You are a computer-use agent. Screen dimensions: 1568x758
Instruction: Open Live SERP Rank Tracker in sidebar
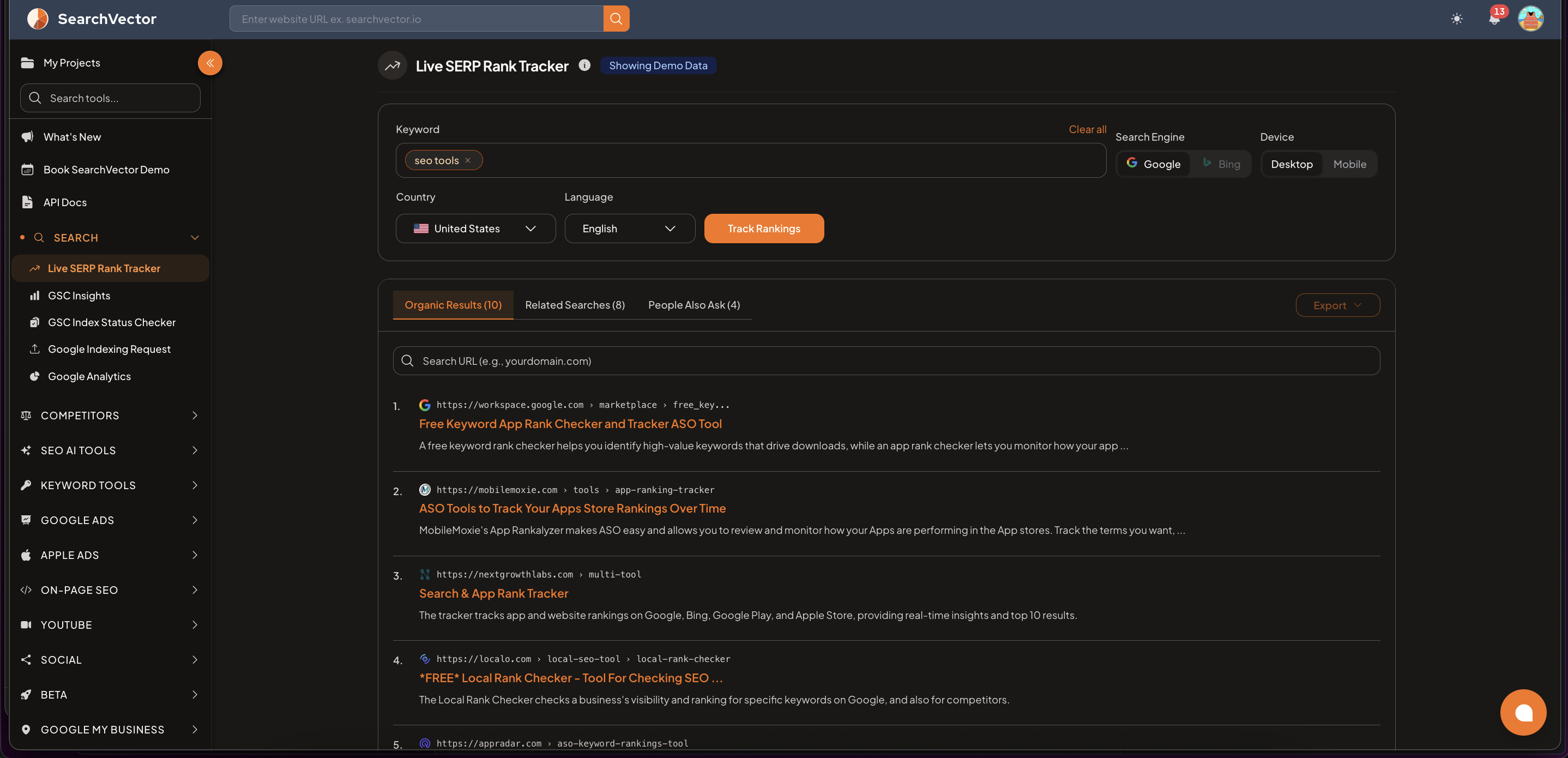110,268
